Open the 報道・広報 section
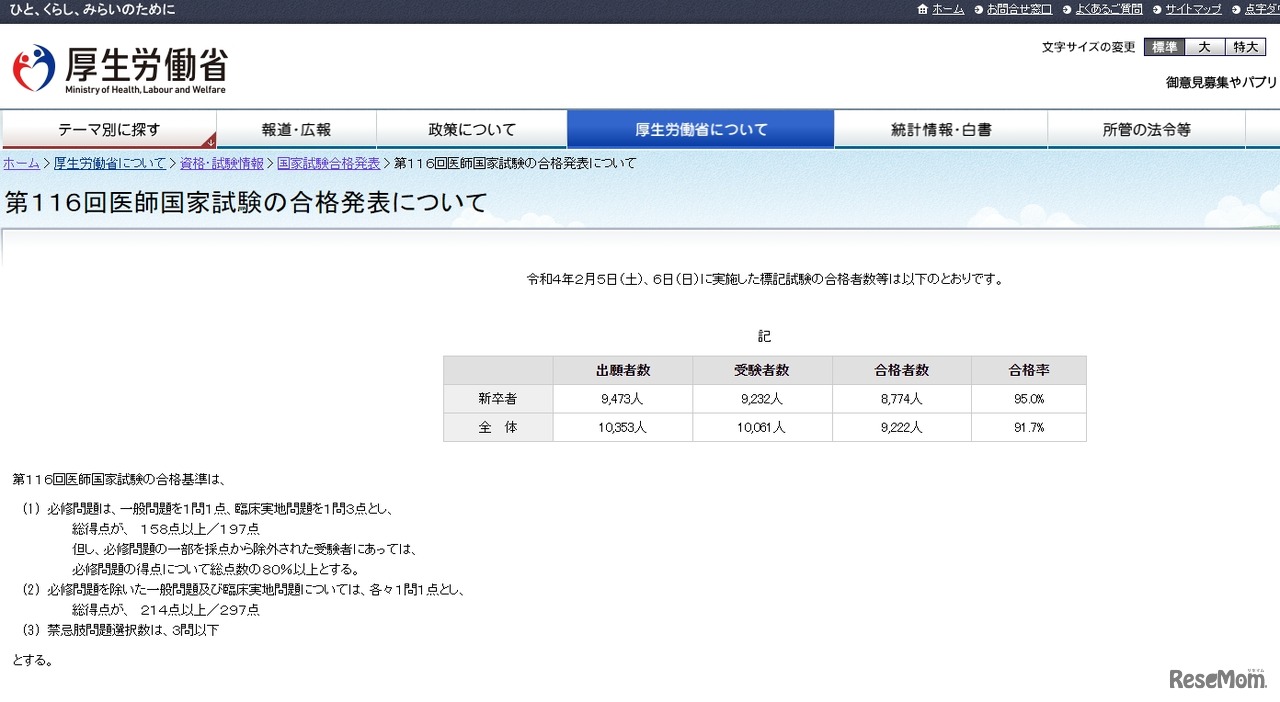 [296, 129]
